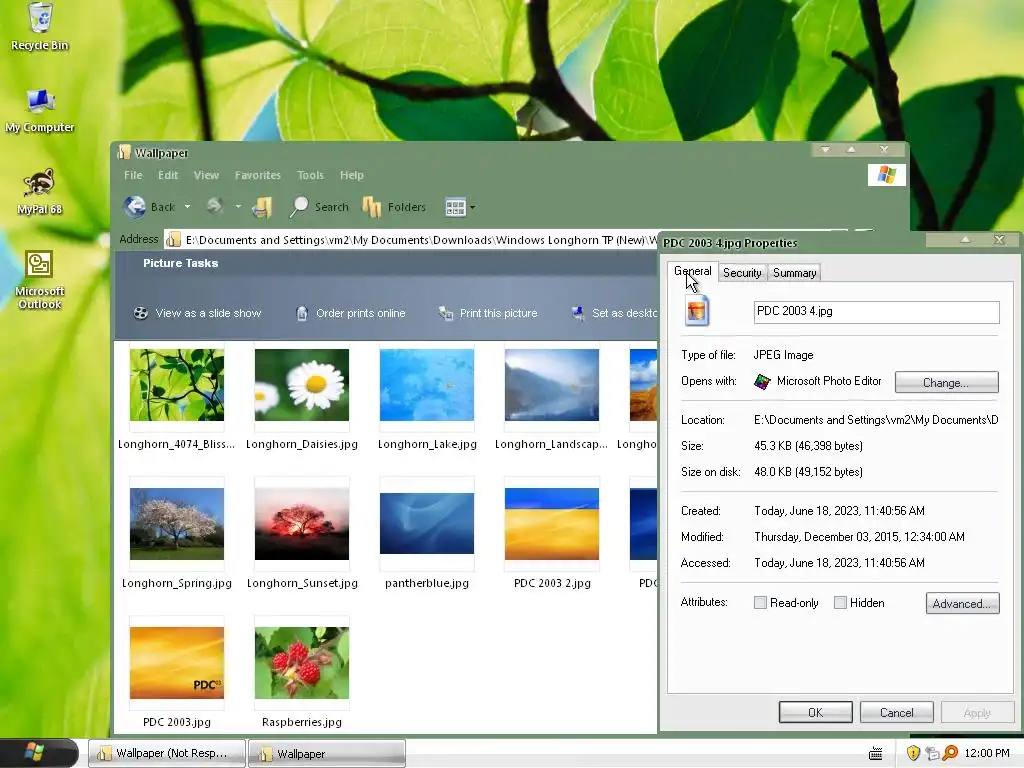Select the Longhorn_Landscape thumbnail
Viewport: 1024px width, 768px height.
(x=552, y=385)
